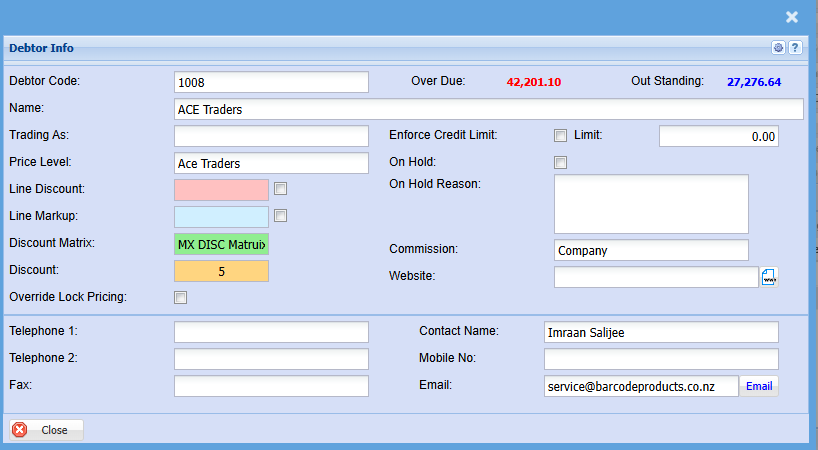The height and width of the screenshot is (450, 818).
Task: Open website using the www page icon
Action: (769, 277)
